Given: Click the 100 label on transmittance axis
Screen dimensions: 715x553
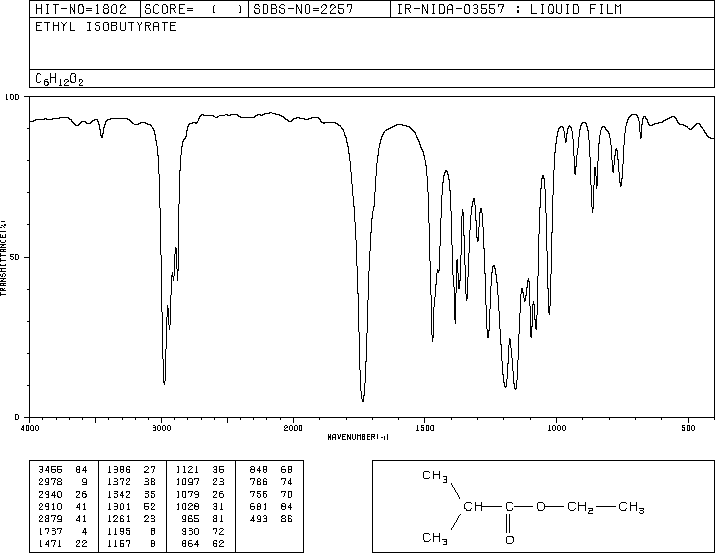Looking at the screenshot, I should click(12, 97).
